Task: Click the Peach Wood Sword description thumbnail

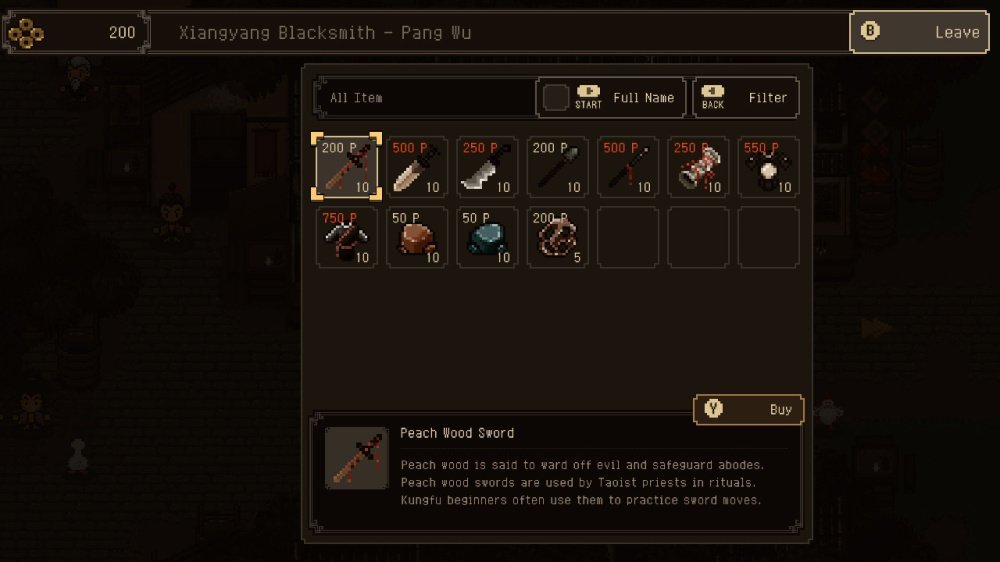Action: [x=357, y=458]
